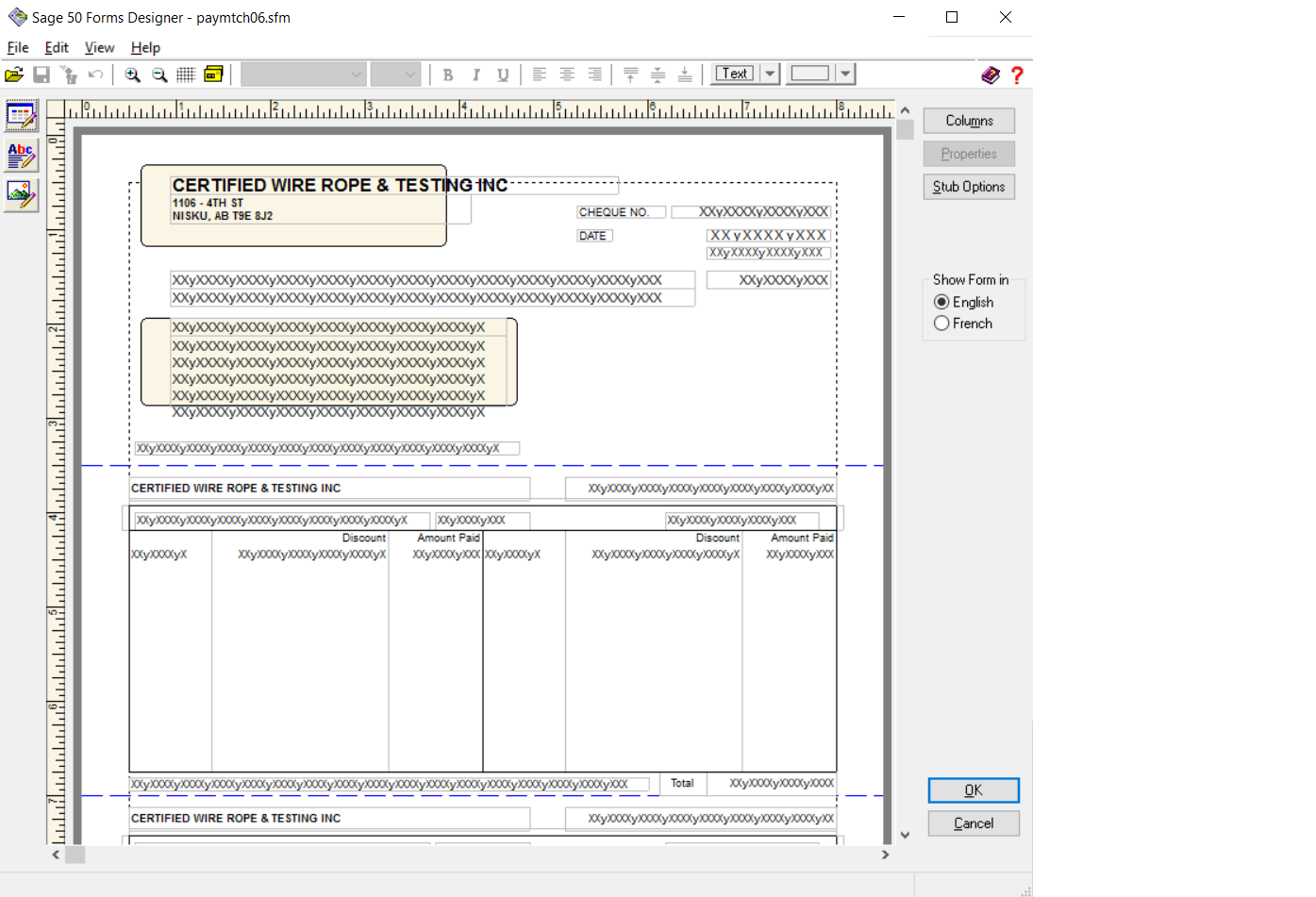Click the yellow form layout icon
The height and width of the screenshot is (897, 1316).
pyautogui.click(x=214, y=75)
